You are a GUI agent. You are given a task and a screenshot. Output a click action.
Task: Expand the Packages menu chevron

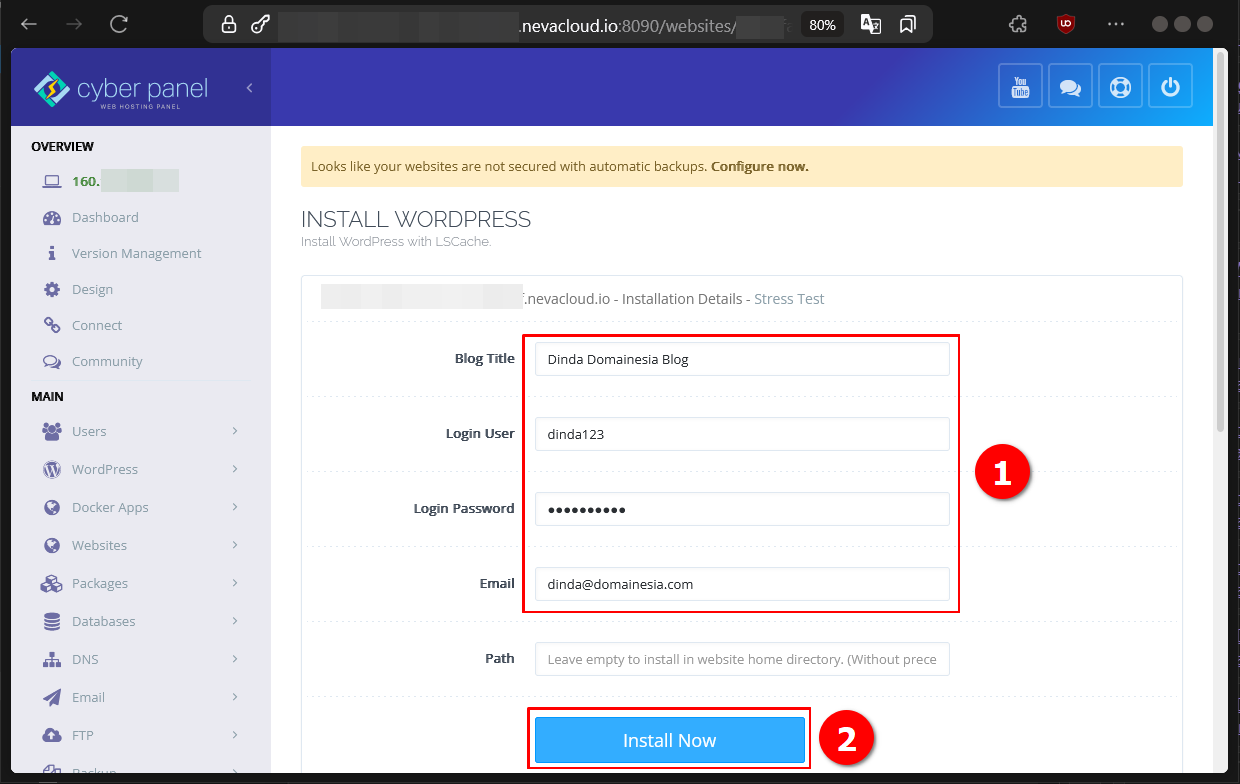[235, 583]
